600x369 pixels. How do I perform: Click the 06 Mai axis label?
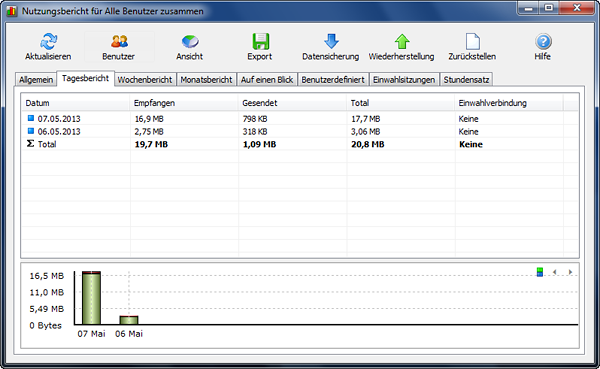click(x=129, y=334)
